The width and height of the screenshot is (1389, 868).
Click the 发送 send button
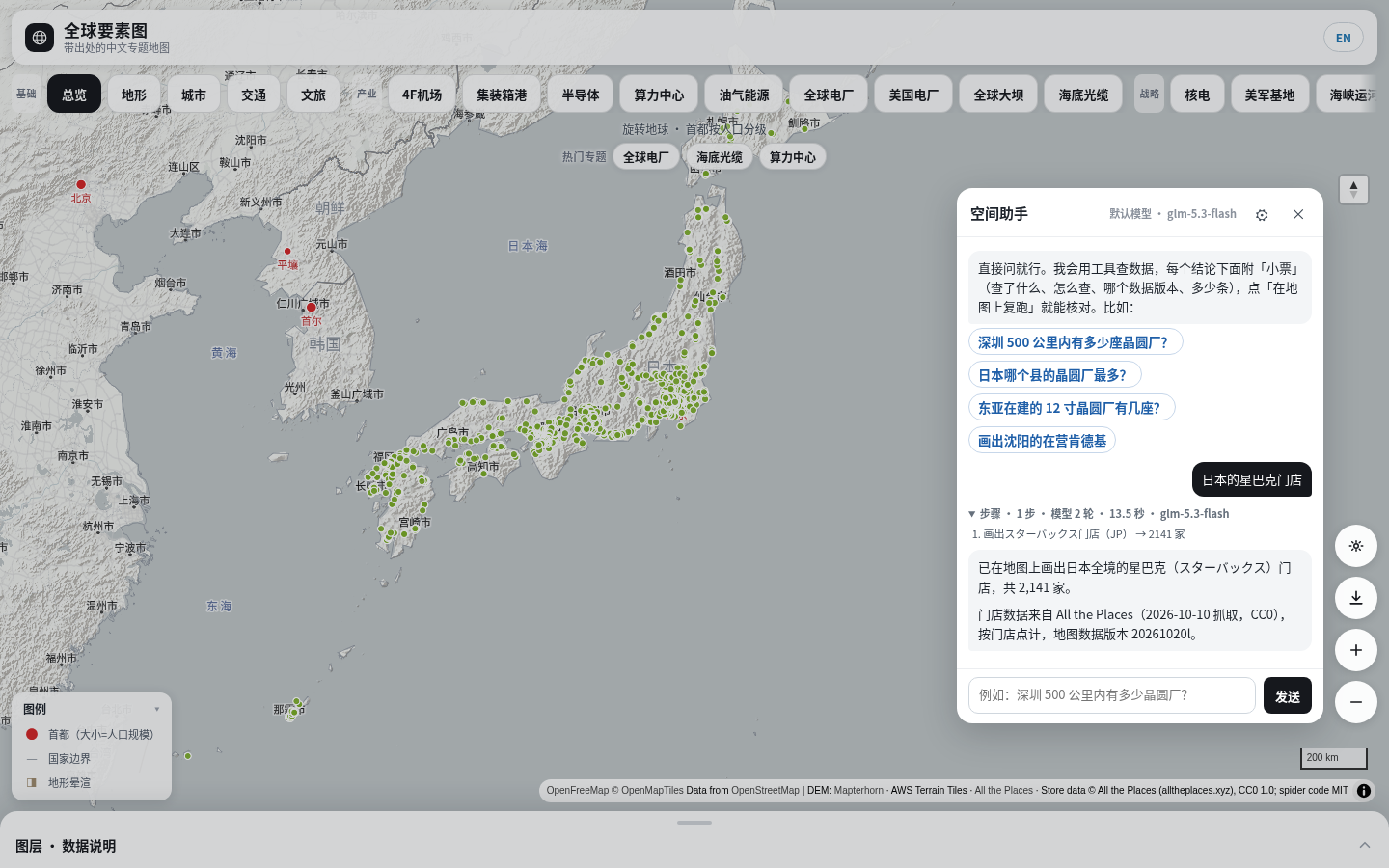(1288, 695)
